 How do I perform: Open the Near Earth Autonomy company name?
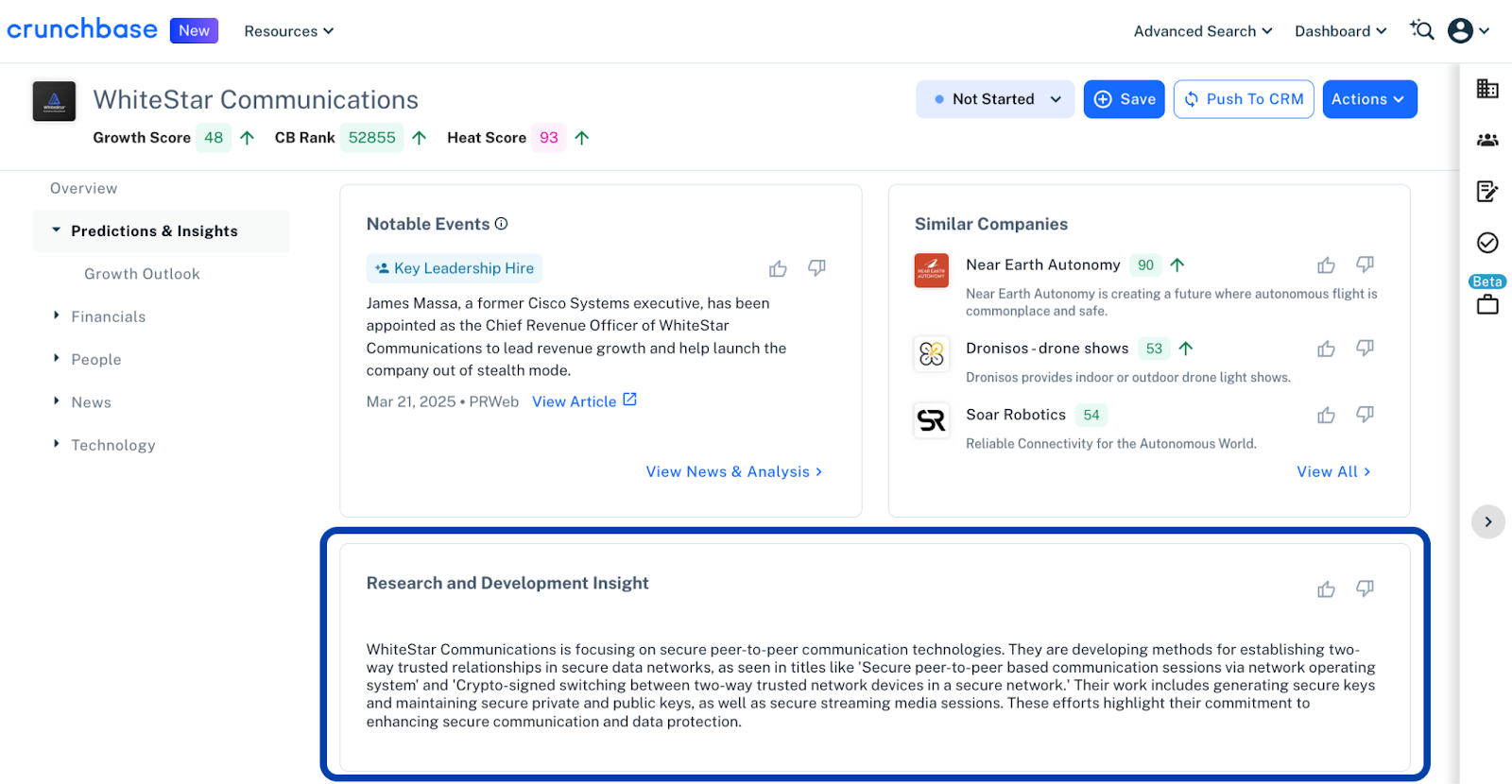(1042, 265)
